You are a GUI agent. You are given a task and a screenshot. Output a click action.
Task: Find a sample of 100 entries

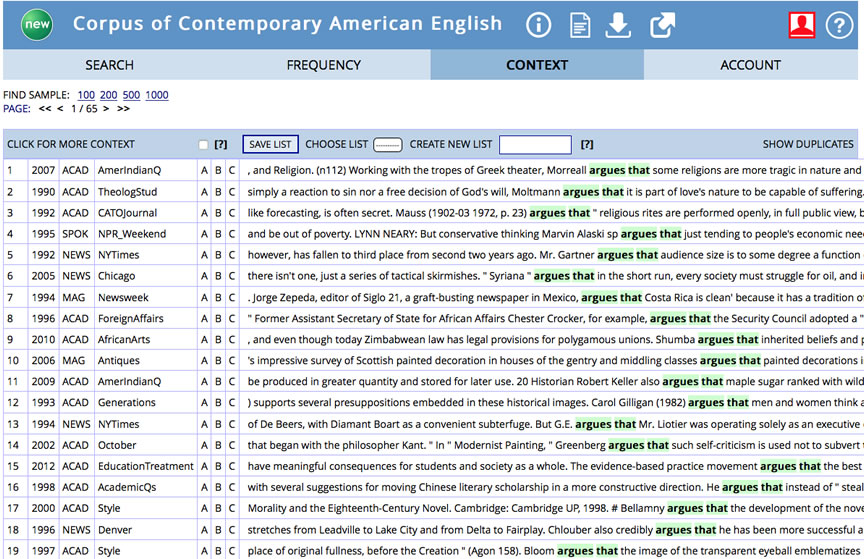pos(86,95)
